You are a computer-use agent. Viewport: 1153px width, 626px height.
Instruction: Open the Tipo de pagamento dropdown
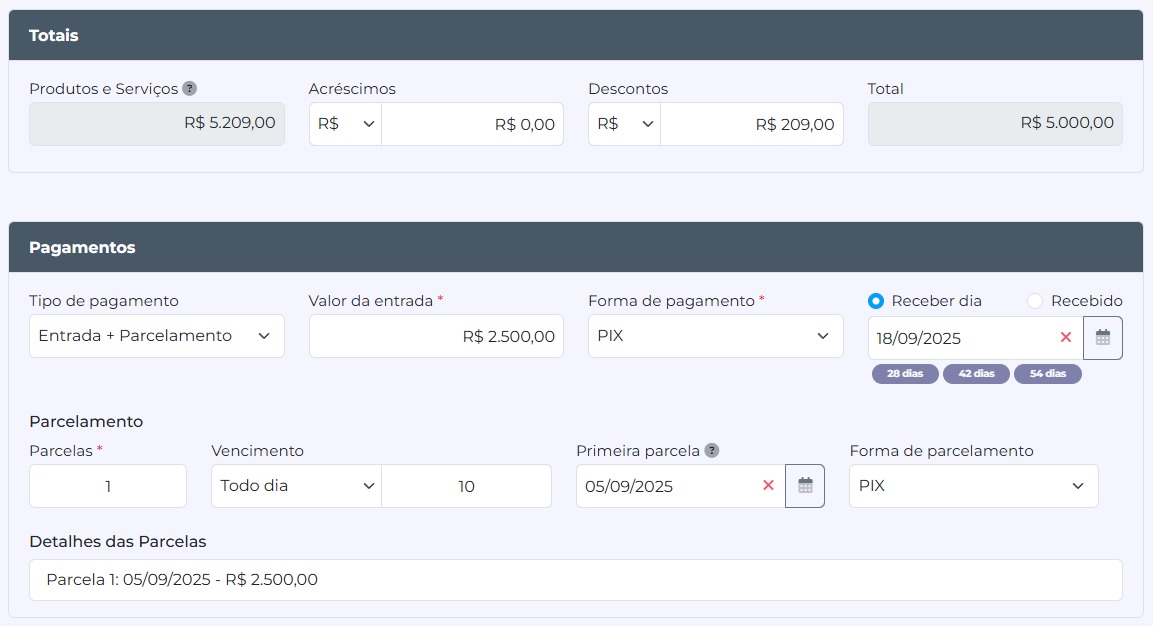point(156,335)
